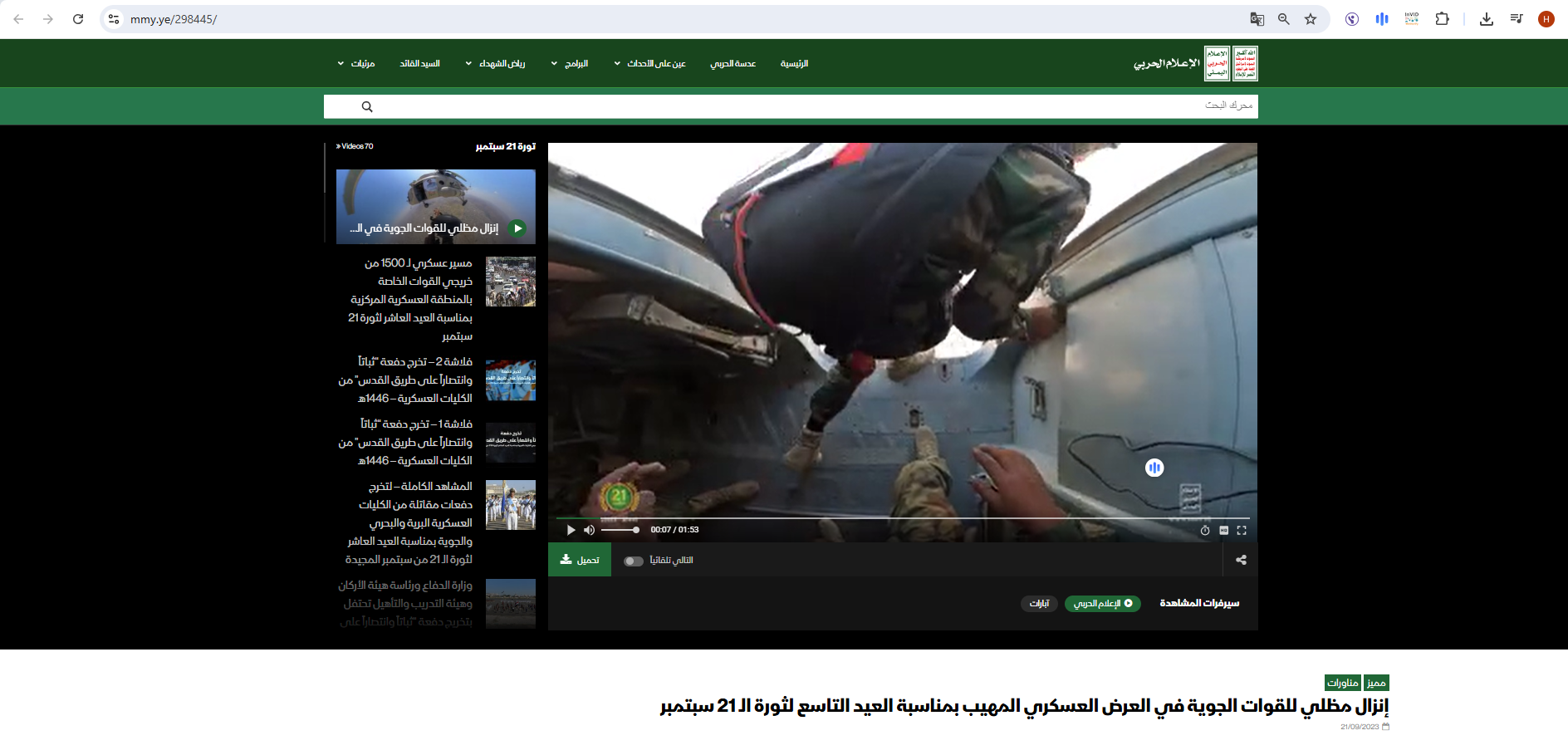Play the paratrooper video

click(x=571, y=530)
